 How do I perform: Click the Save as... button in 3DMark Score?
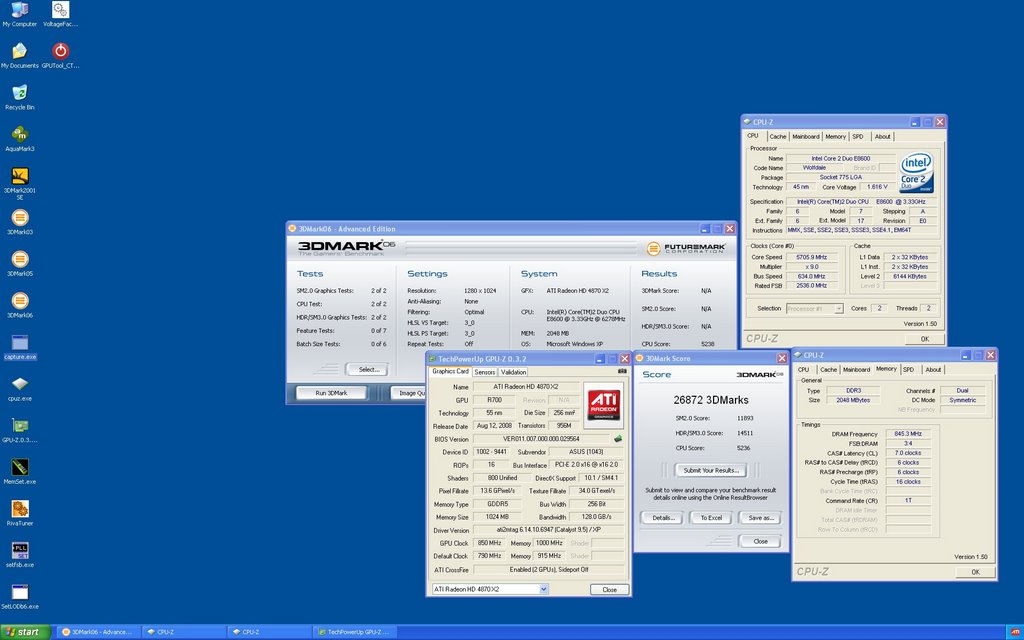pos(760,518)
